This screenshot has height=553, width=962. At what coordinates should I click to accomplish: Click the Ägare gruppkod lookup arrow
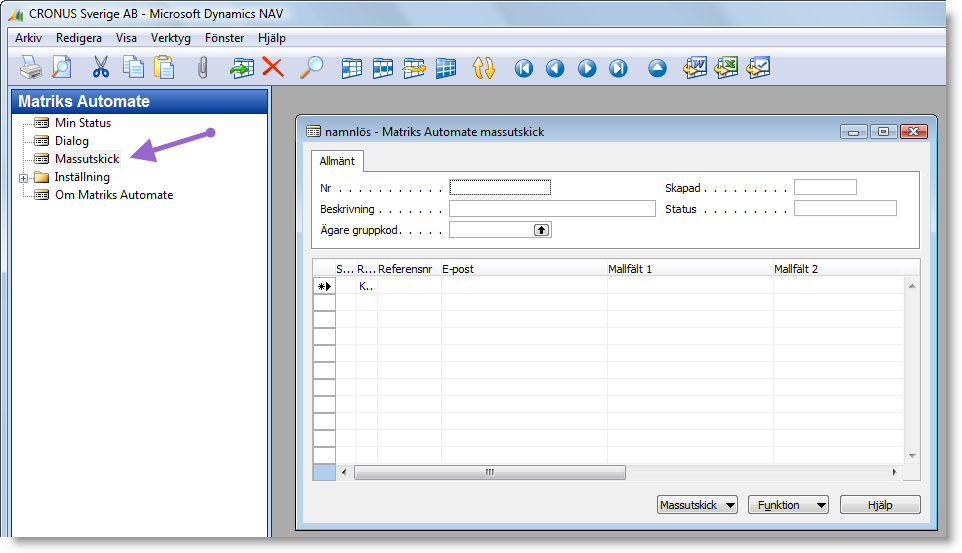tap(541, 230)
